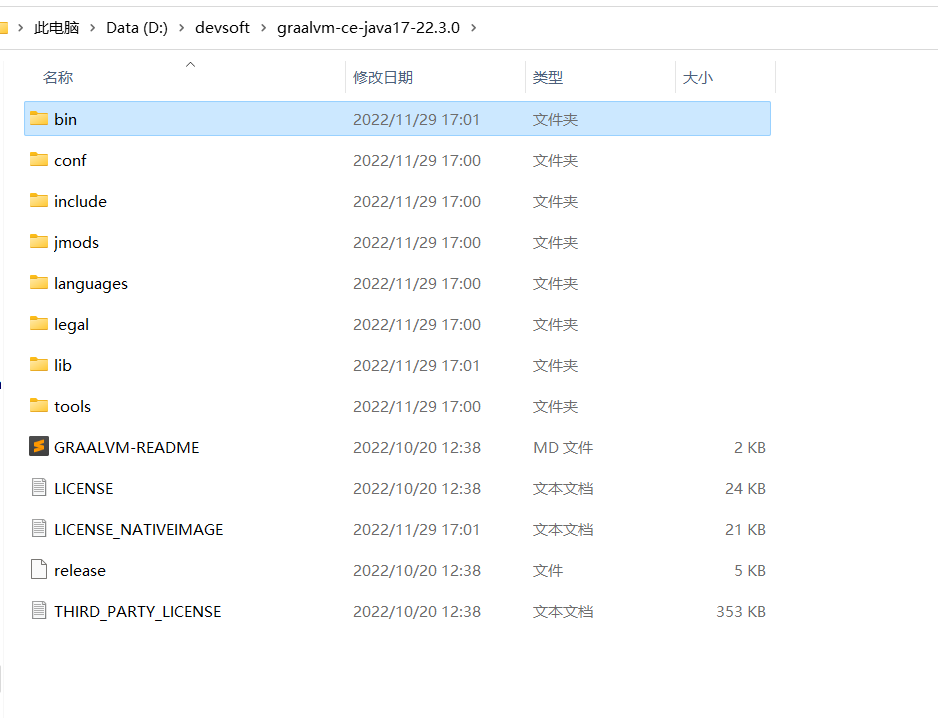Select the jmods folder icon

pyautogui.click(x=39, y=242)
